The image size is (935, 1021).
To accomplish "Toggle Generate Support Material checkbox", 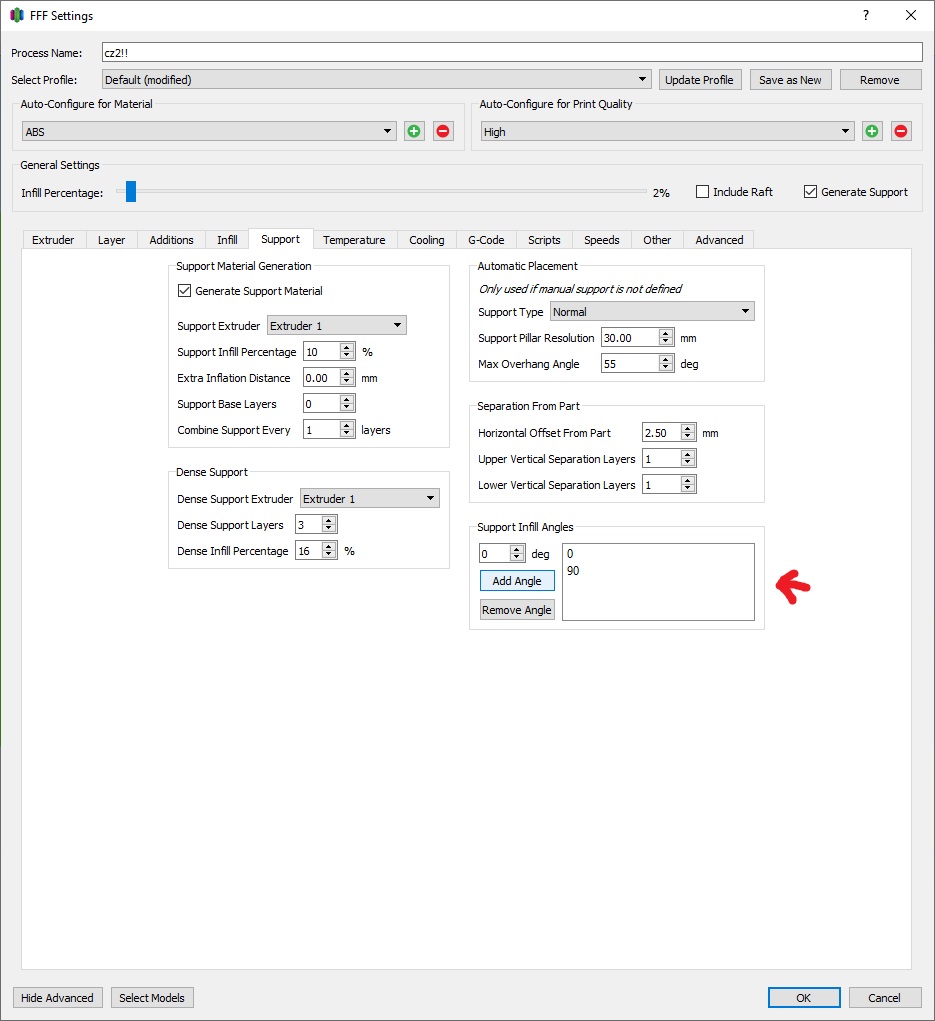I will [x=184, y=290].
